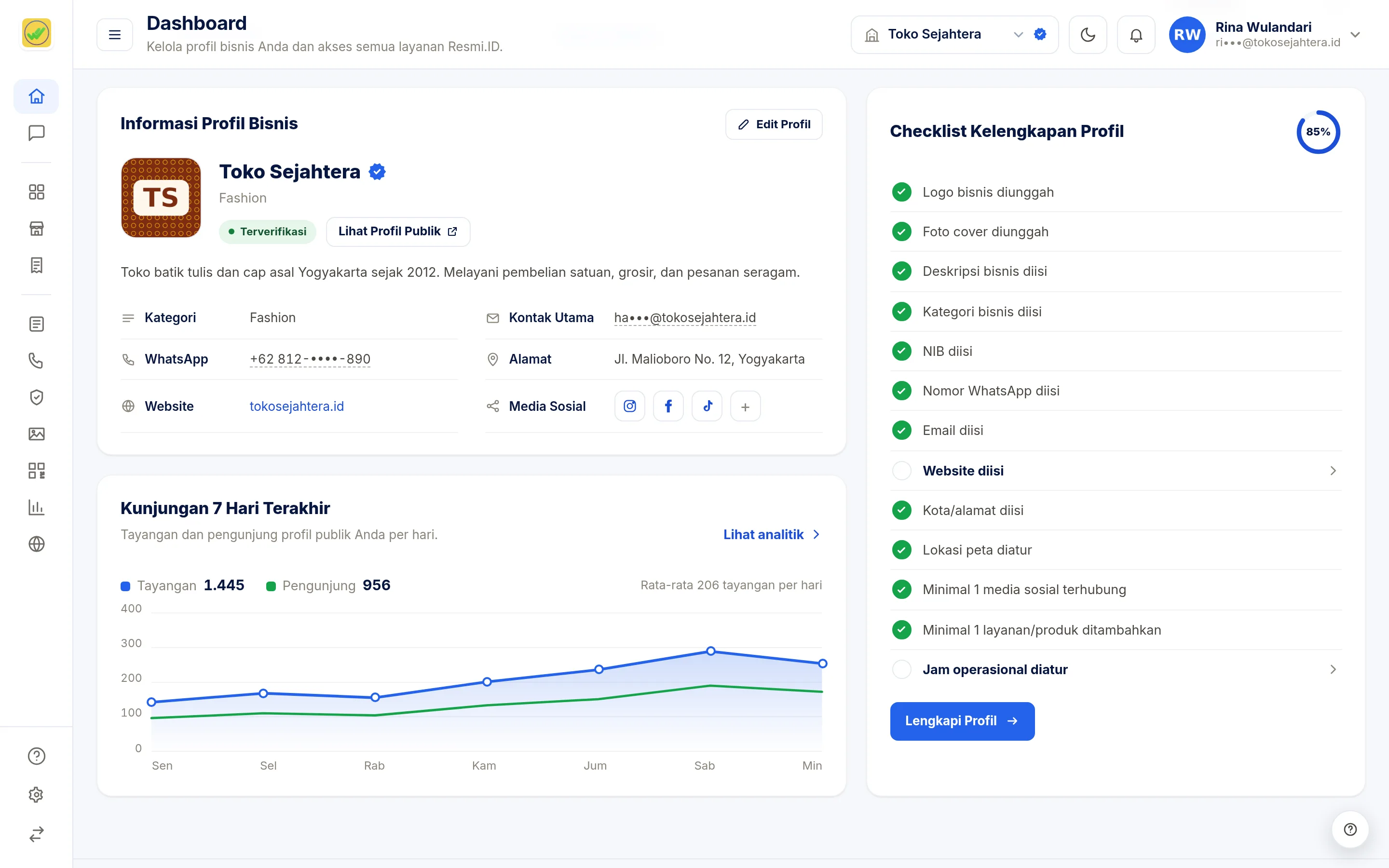Expand the Website diisi row chevron
The width and height of the screenshot is (1389, 868).
(1333, 471)
